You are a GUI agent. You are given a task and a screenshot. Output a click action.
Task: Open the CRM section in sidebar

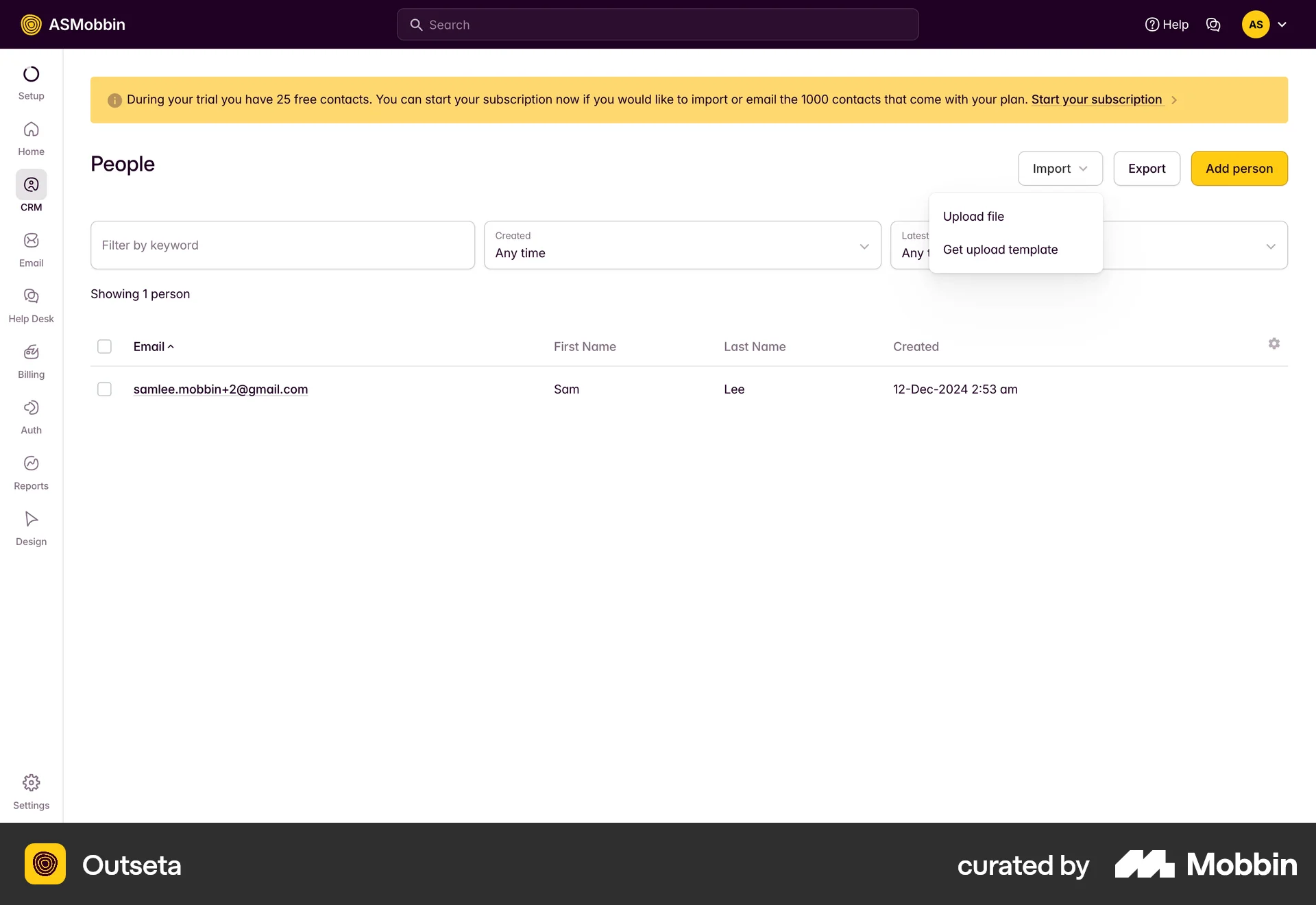click(x=31, y=192)
